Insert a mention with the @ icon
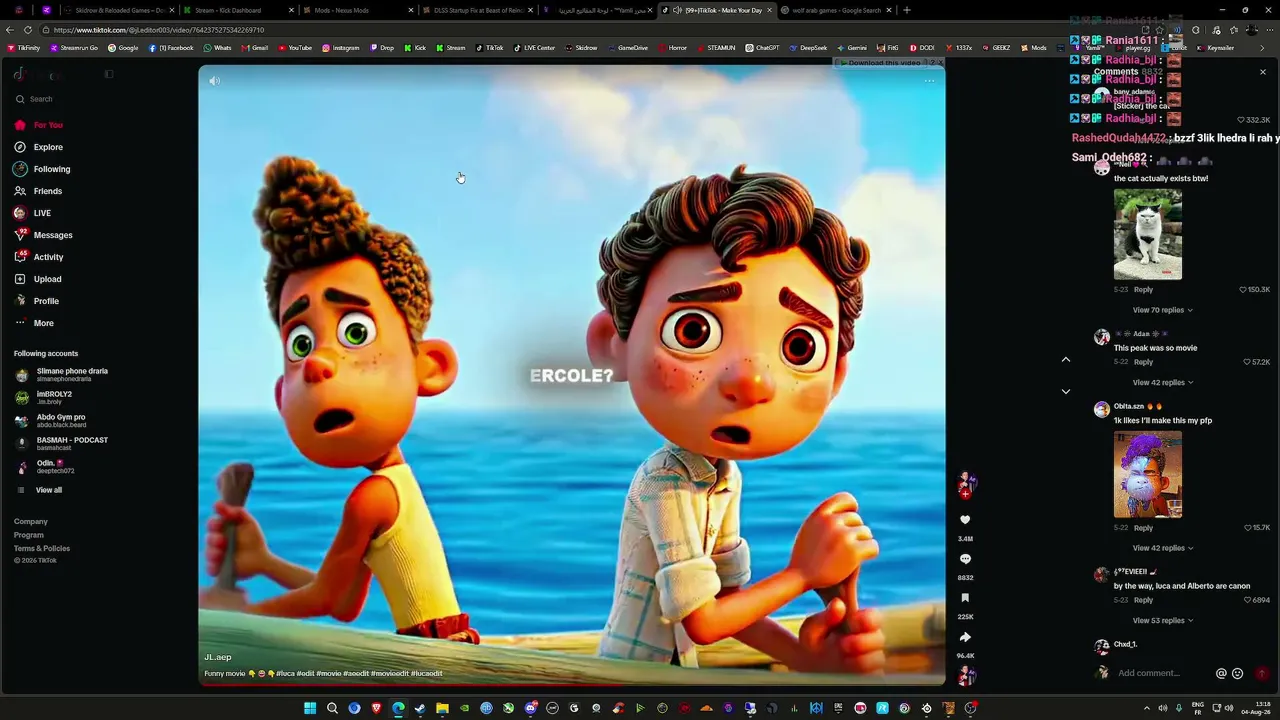The image size is (1280, 720). coord(1221,673)
